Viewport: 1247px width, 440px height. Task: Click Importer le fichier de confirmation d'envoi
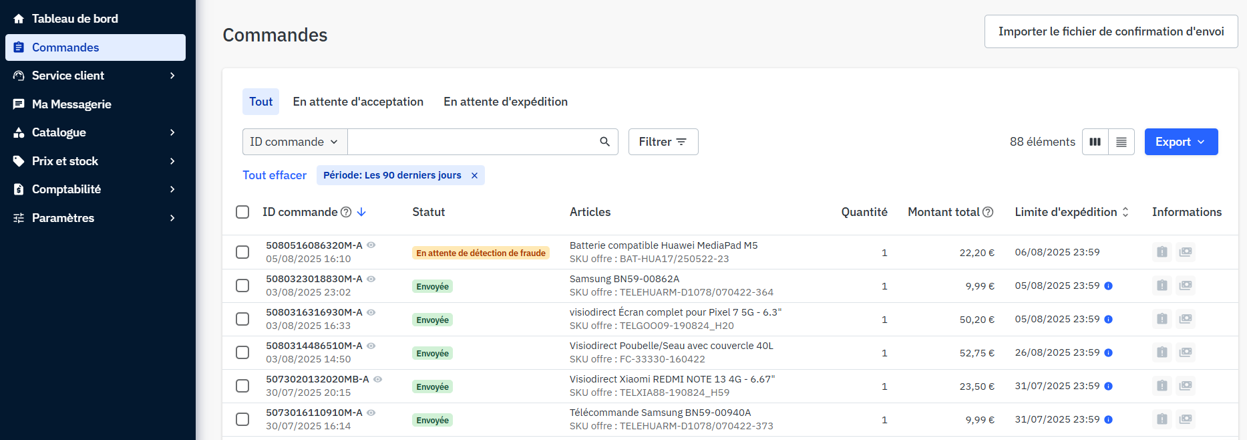[1110, 31]
